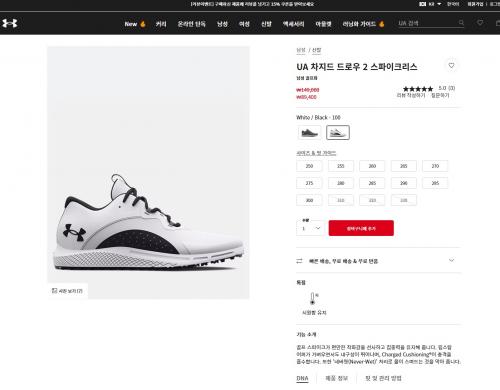Focus the UA search input field
This screenshot has height=390, width=500.
(428, 23)
